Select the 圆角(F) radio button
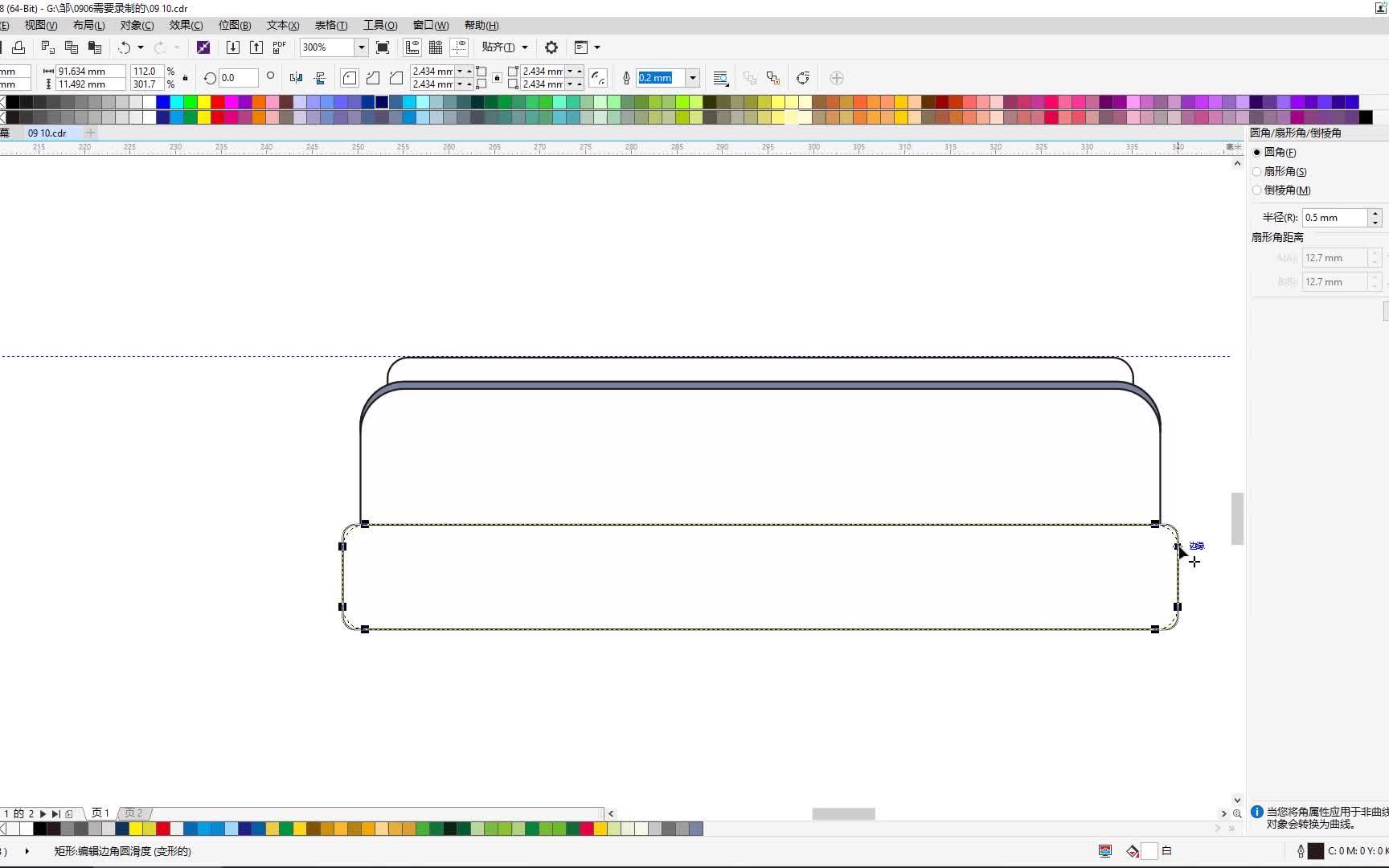This screenshot has height=868, width=1389. 1257,152
